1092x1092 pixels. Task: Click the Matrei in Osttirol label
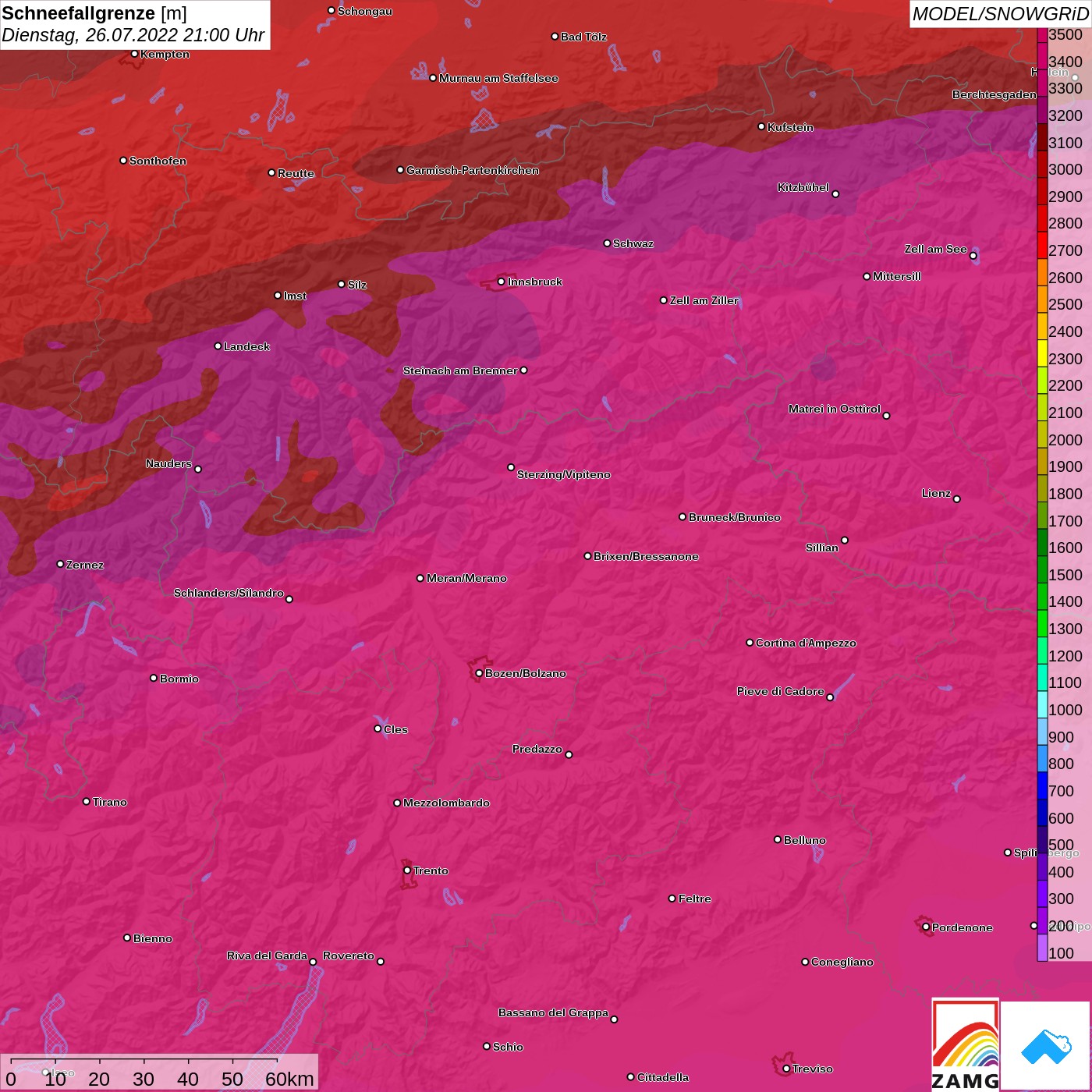tap(835, 409)
